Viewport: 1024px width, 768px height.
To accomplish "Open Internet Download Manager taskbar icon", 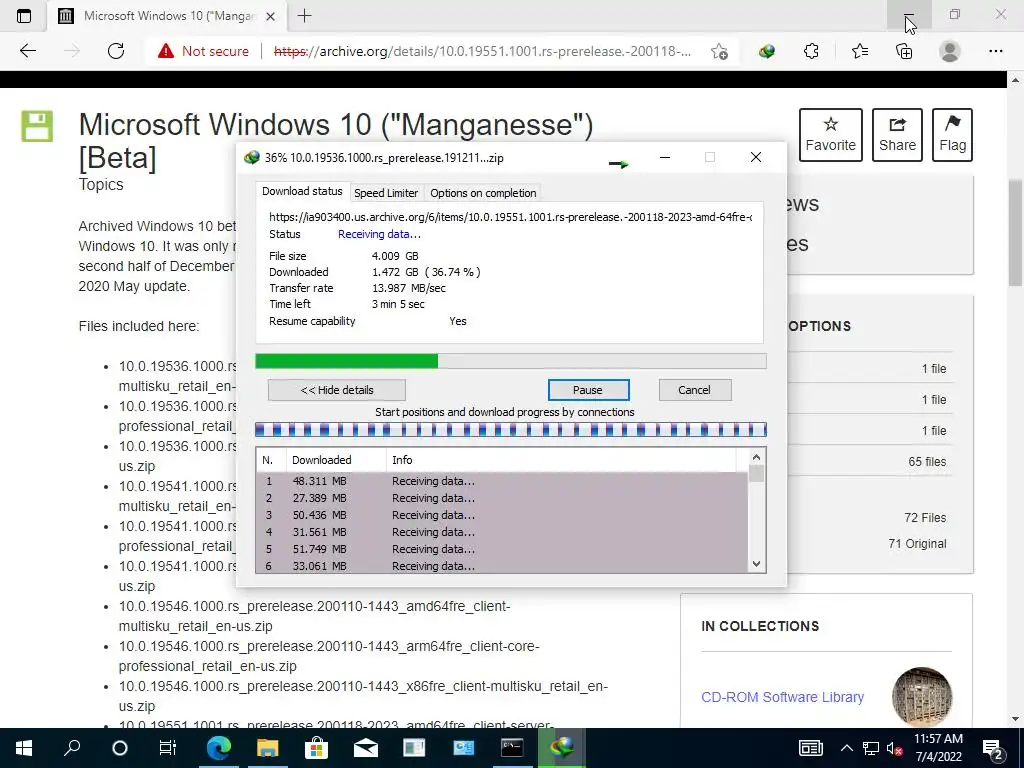I will point(561,748).
